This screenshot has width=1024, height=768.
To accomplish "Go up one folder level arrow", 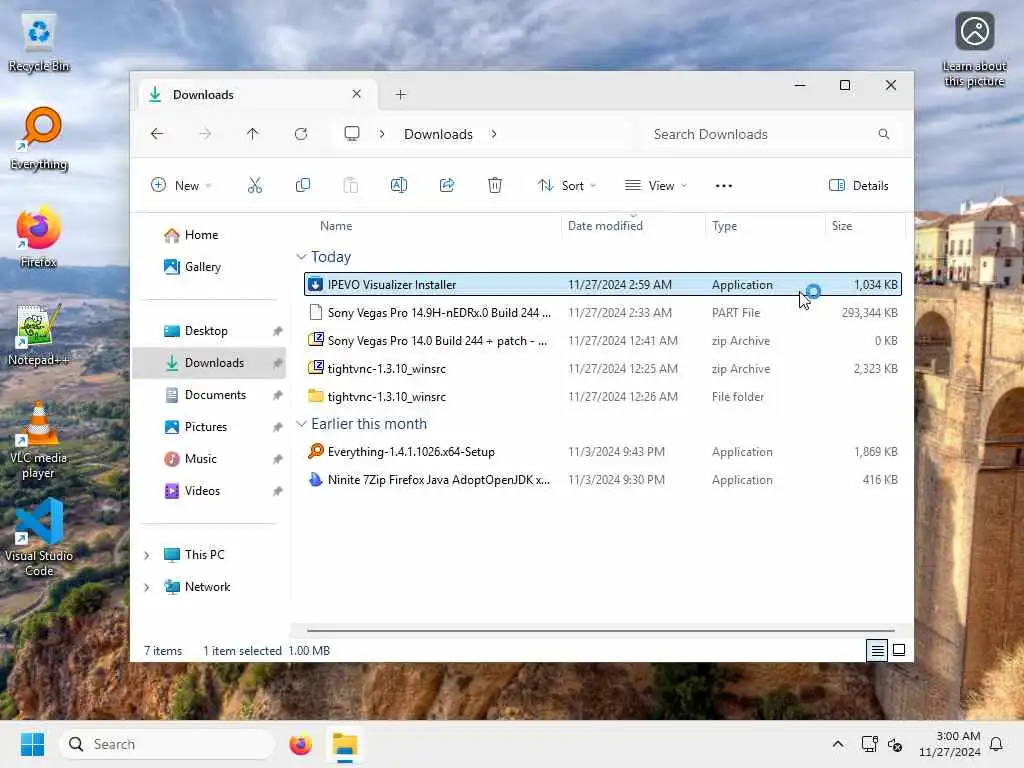I will coord(253,134).
